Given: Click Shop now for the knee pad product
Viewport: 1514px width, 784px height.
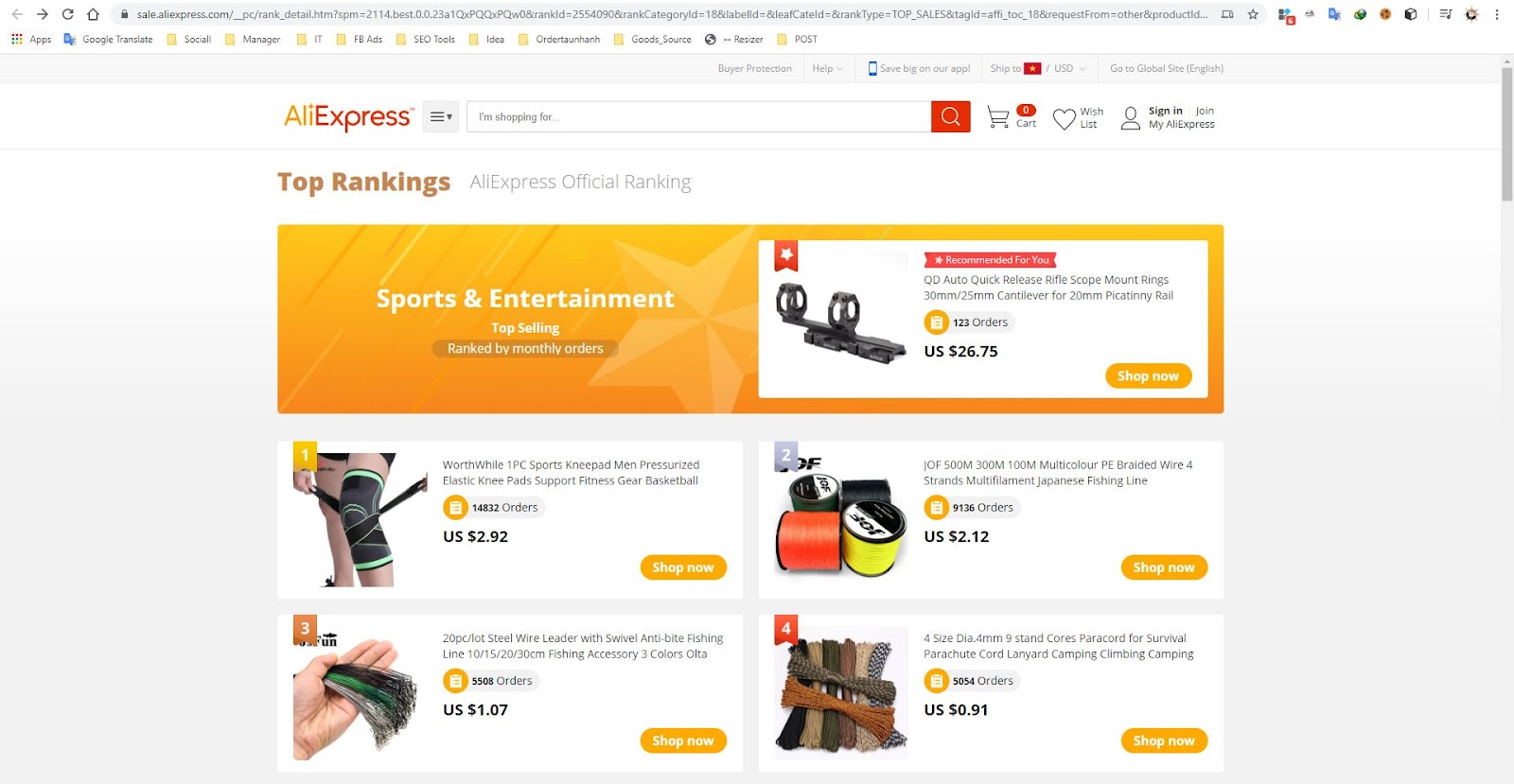Looking at the screenshot, I should (x=683, y=567).
